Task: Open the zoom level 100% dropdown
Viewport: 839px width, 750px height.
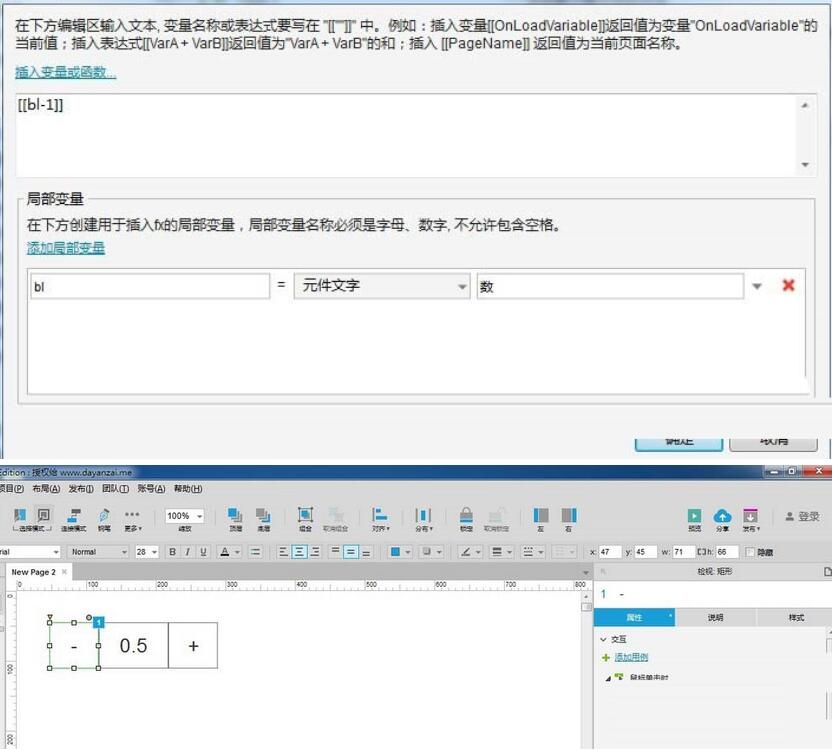Action: [x=185, y=516]
